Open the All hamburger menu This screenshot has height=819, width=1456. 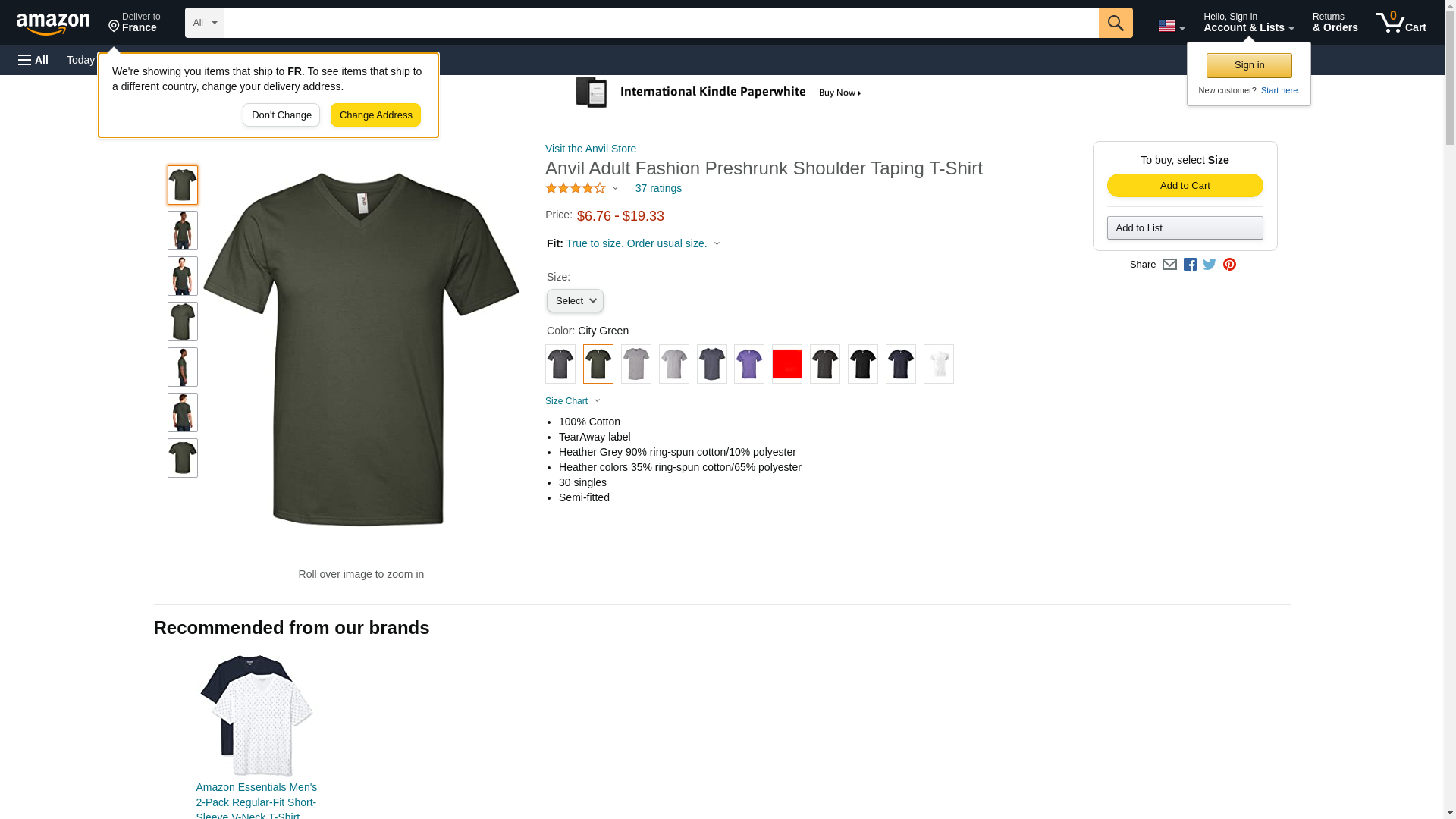33,60
